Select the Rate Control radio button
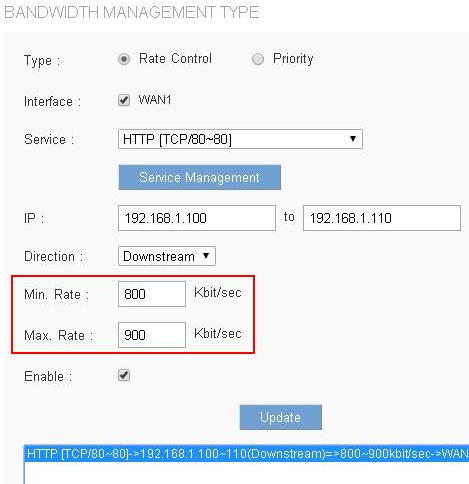Viewport: 469px width, 484px height. [x=124, y=59]
